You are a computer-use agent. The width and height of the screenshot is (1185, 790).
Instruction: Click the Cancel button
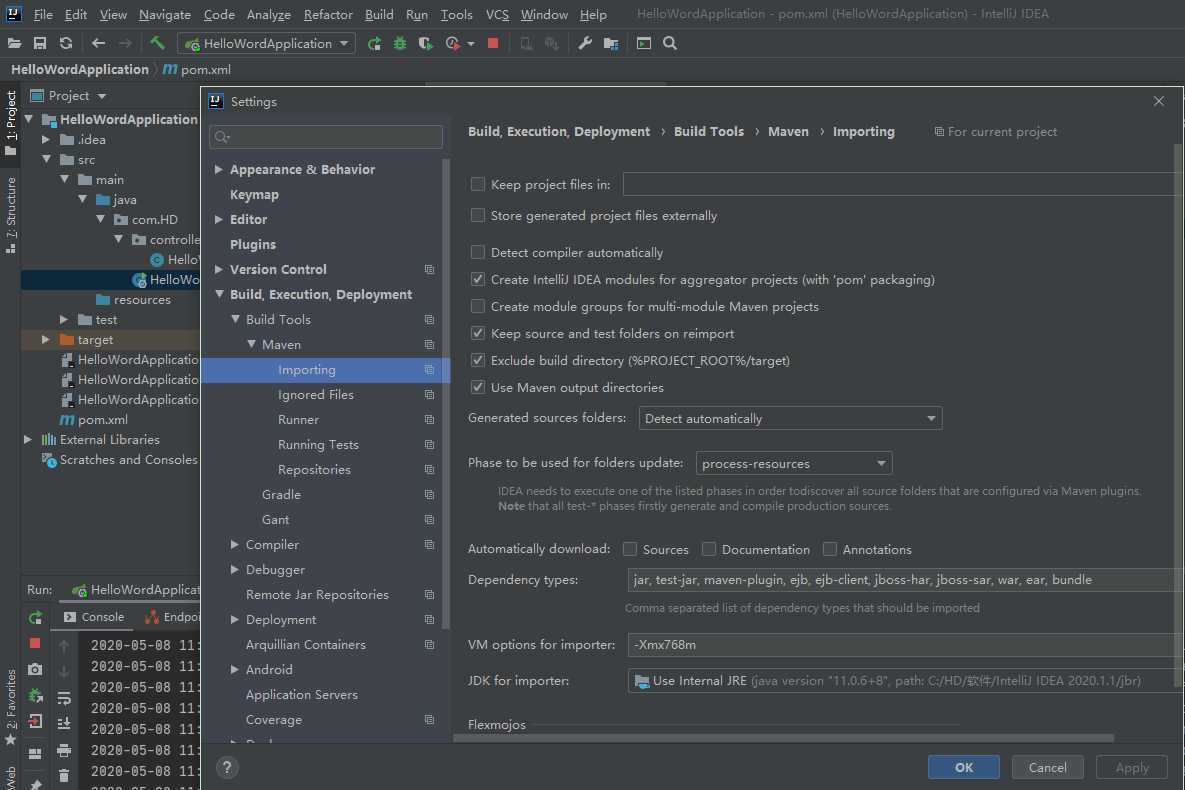click(x=1047, y=767)
